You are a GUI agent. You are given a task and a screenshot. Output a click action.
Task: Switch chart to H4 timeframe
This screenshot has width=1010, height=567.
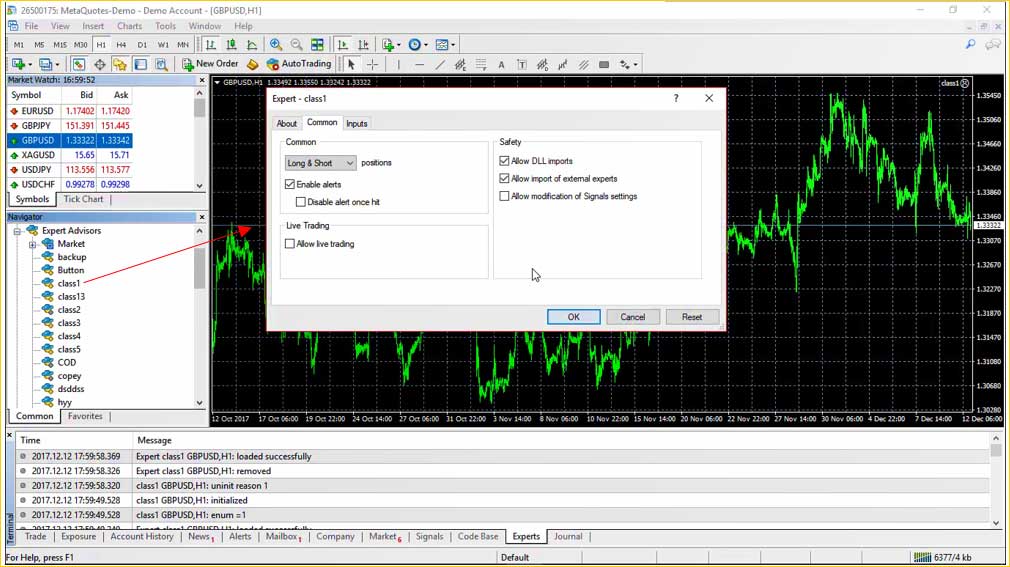click(121, 44)
